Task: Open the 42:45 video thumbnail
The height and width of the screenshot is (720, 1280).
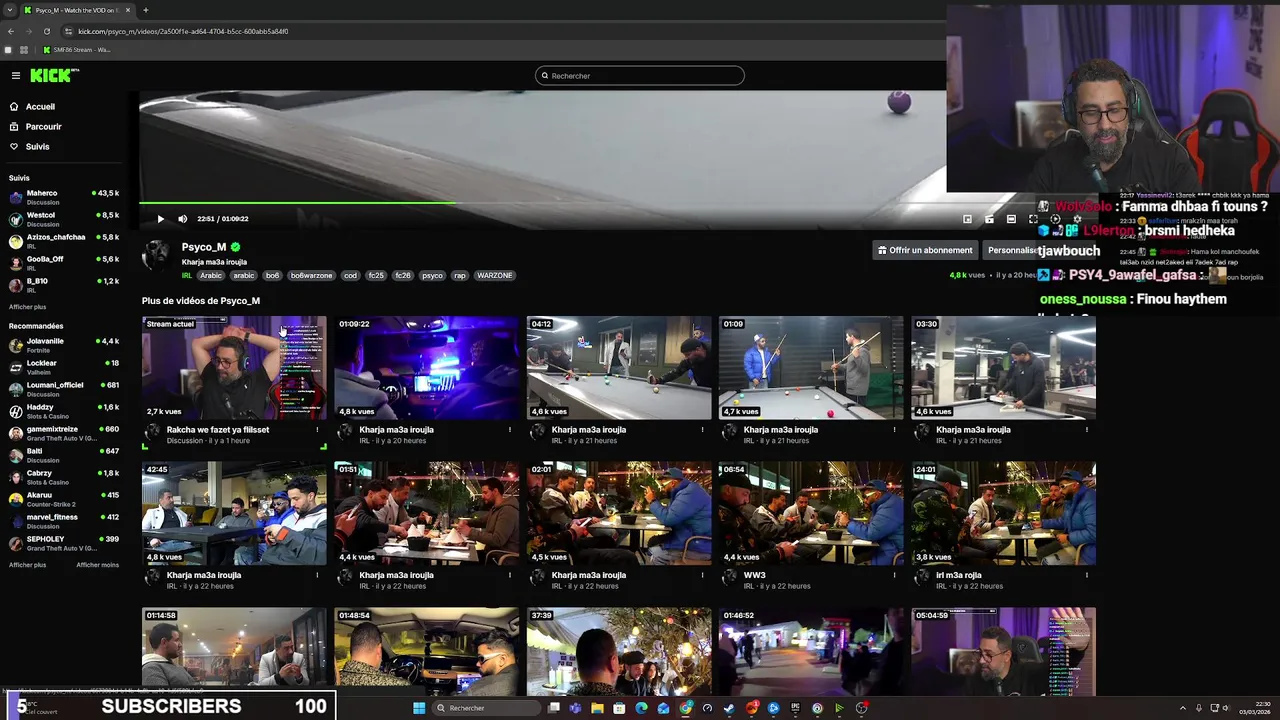Action: (x=234, y=513)
